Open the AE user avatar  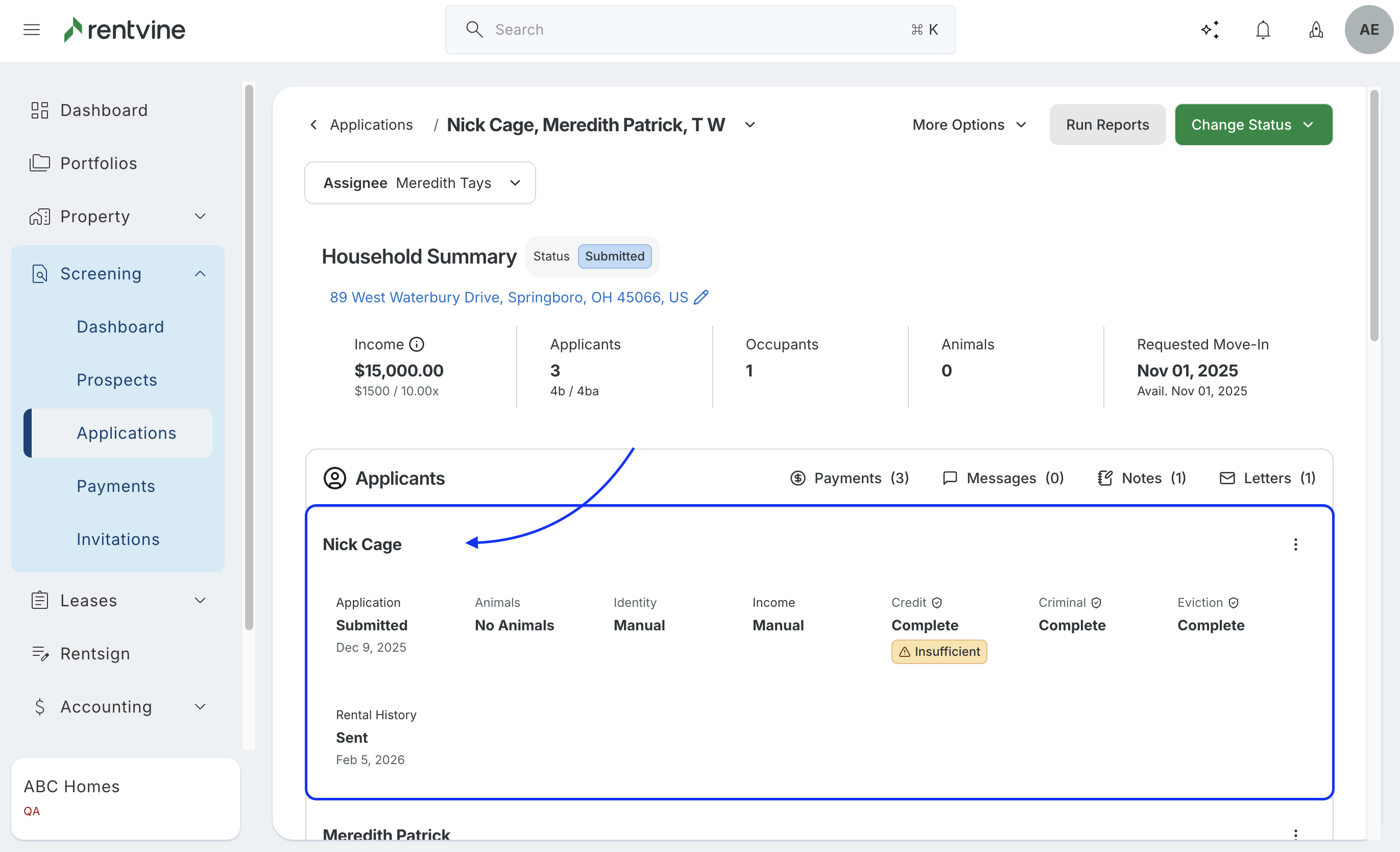pyautogui.click(x=1368, y=30)
